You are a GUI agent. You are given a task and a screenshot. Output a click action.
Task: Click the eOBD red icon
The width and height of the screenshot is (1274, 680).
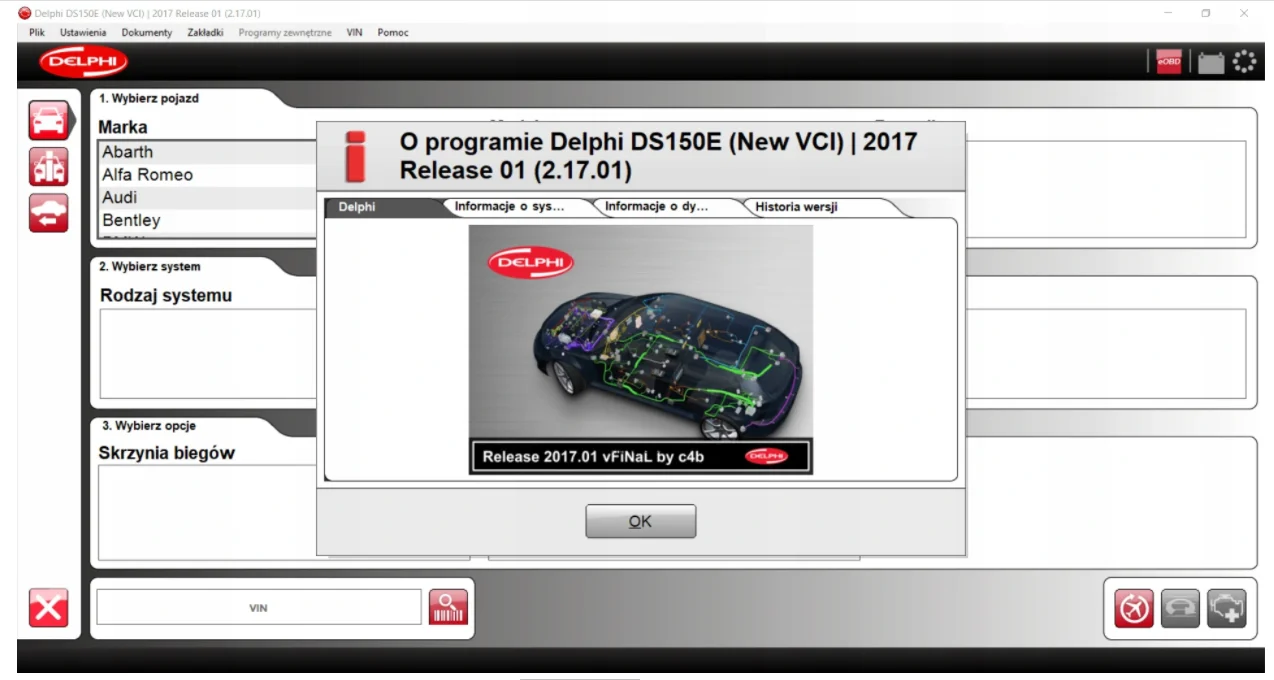click(1168, 62)
